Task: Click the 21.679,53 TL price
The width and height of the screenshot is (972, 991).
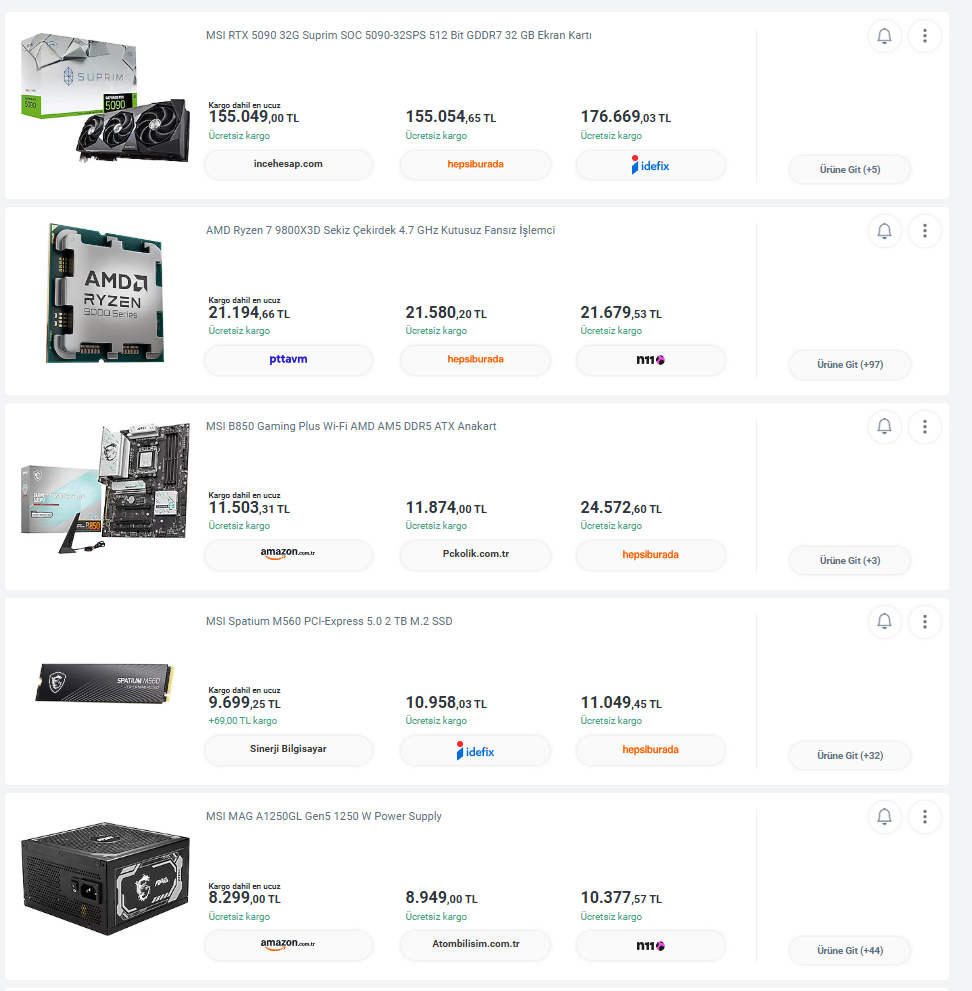Action: click(x=621, y=313)
